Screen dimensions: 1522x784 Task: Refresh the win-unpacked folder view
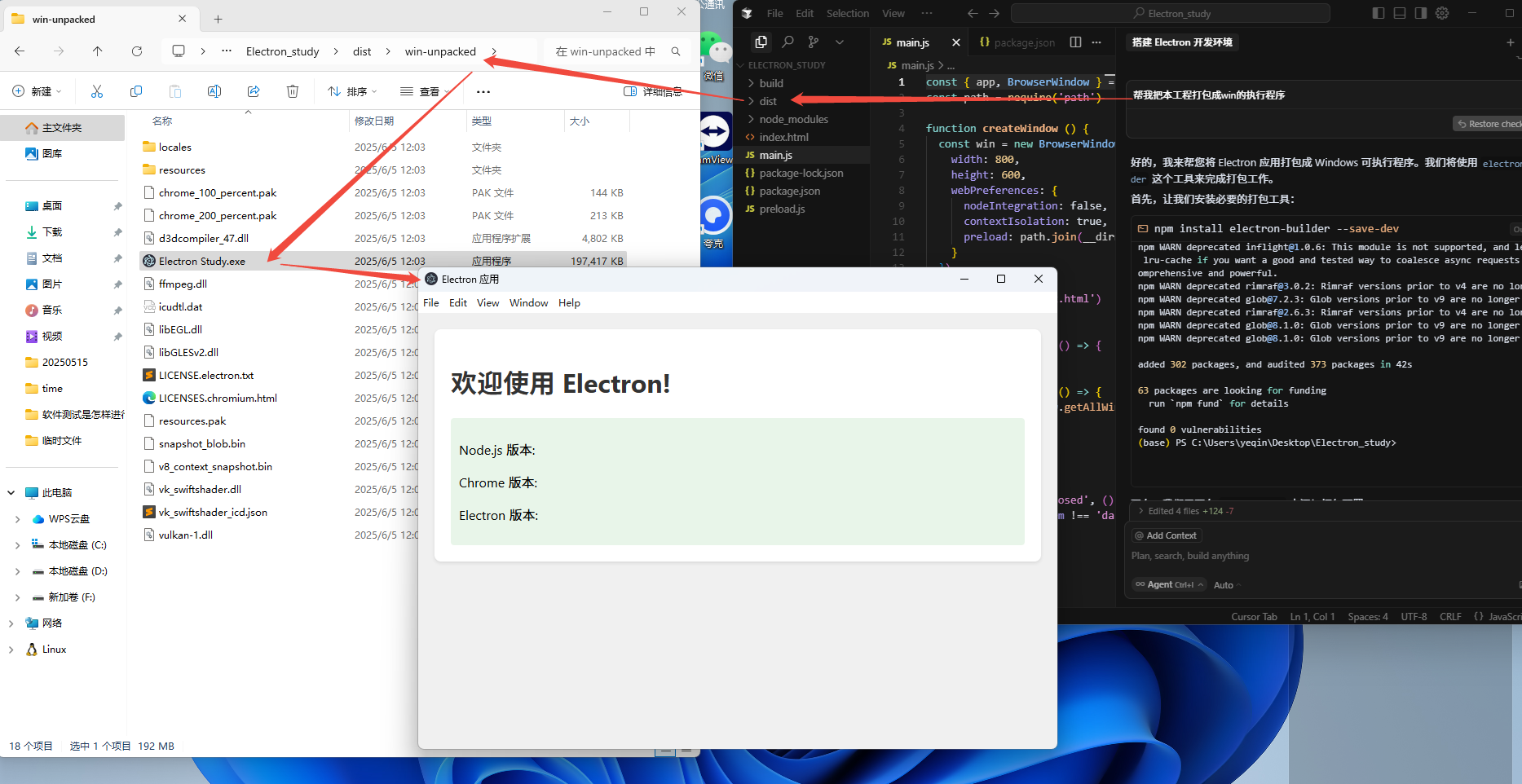(137, 51)
